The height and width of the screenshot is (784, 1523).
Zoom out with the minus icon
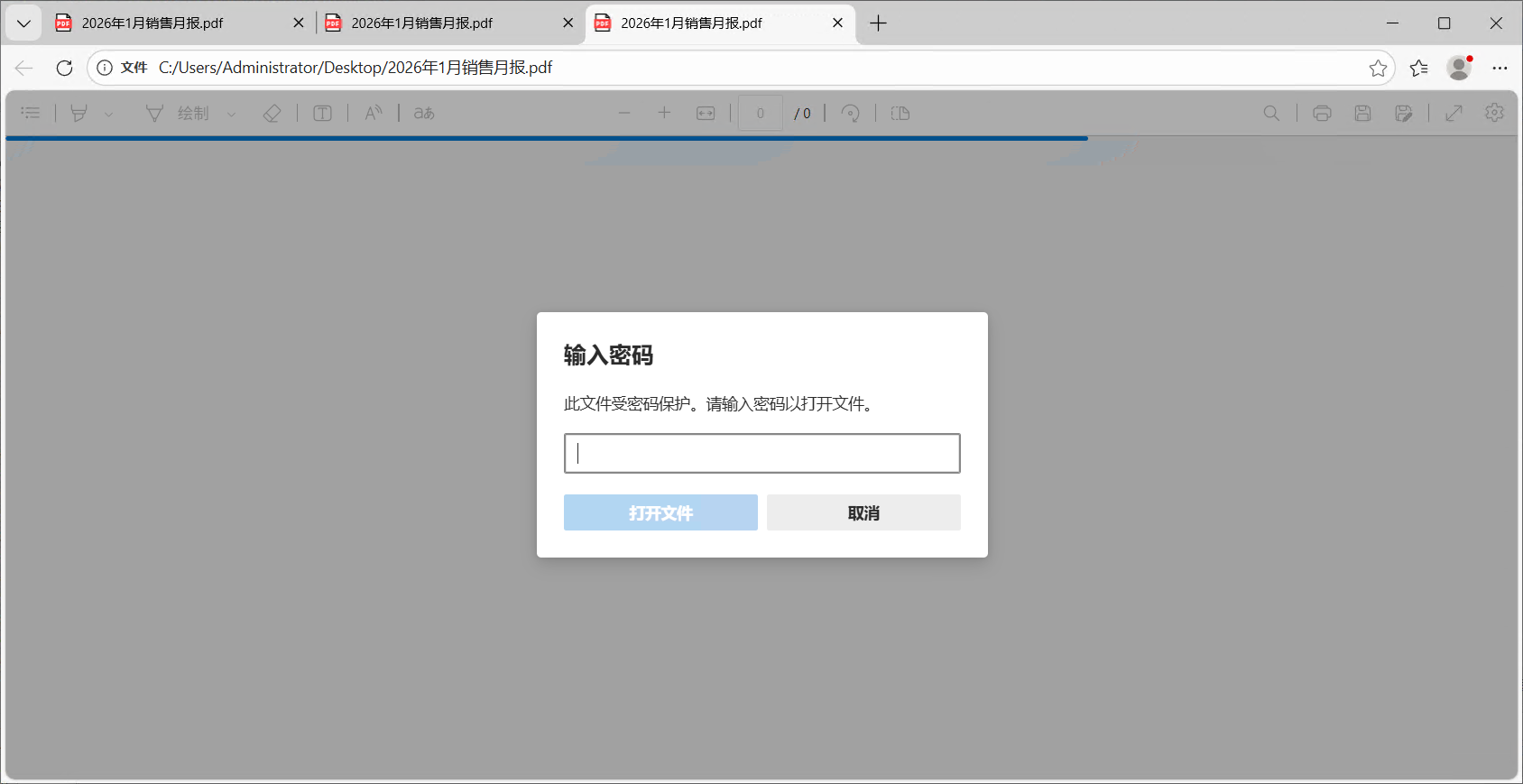coord(624,113)
